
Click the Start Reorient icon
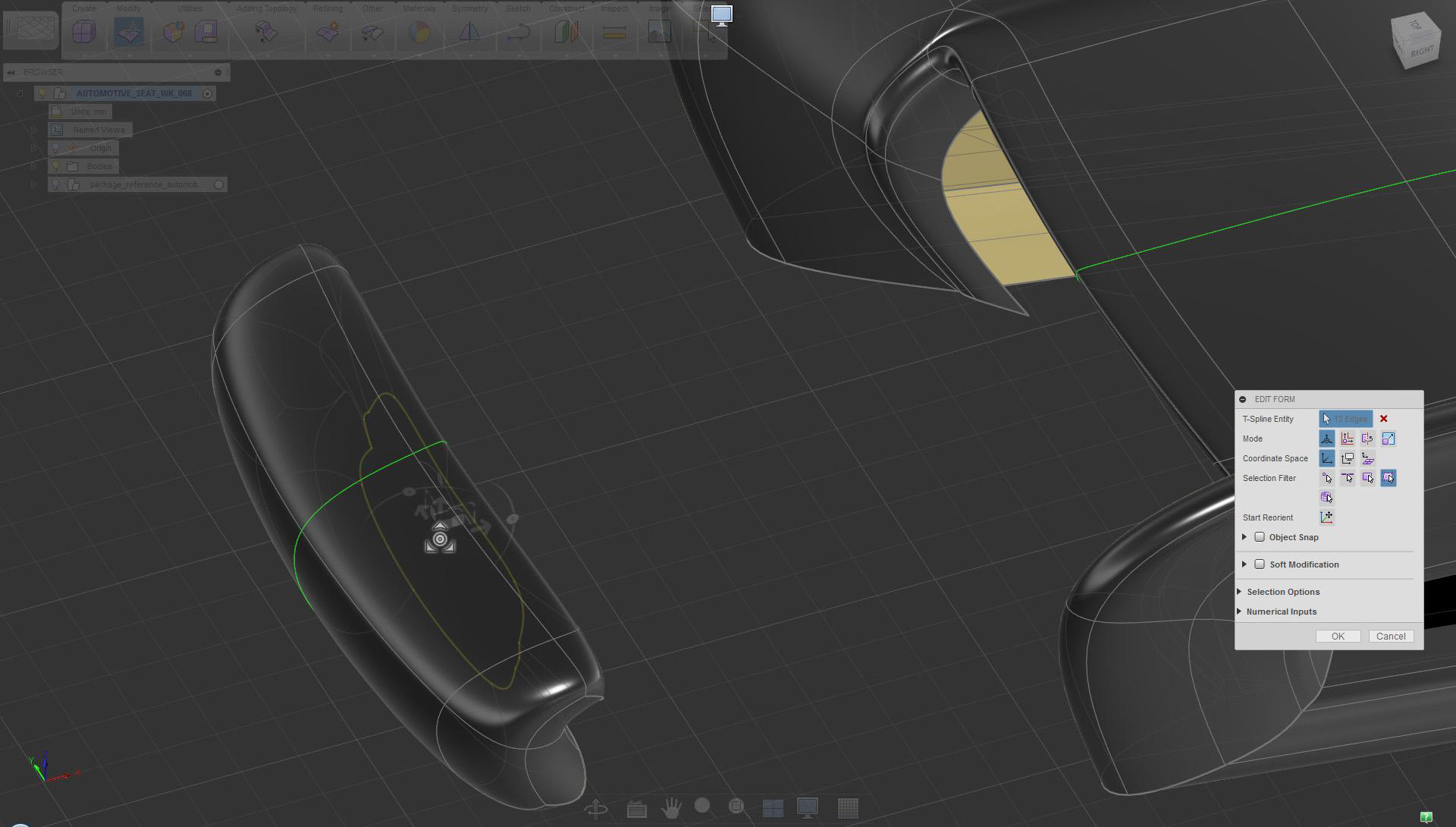click(1326, 517)
